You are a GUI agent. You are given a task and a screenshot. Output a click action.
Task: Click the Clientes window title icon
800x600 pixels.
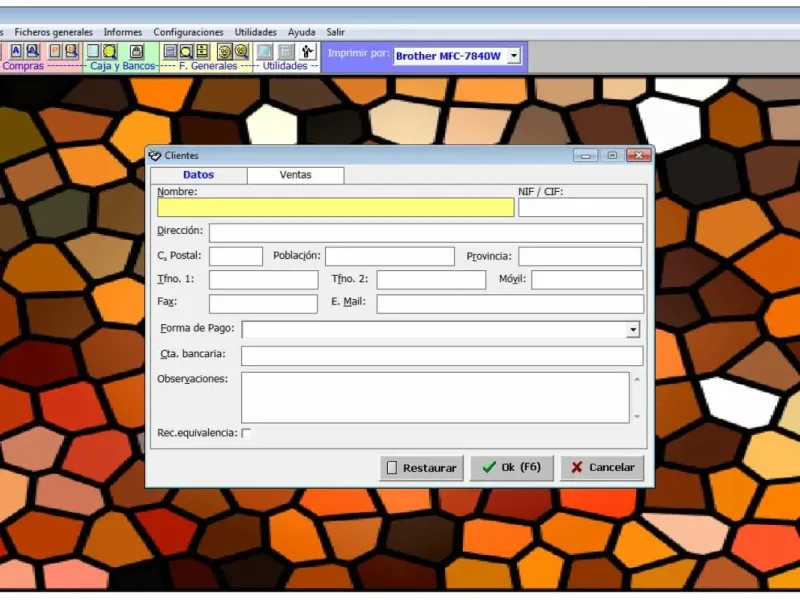pyautogui.click(x=155, y=156)
